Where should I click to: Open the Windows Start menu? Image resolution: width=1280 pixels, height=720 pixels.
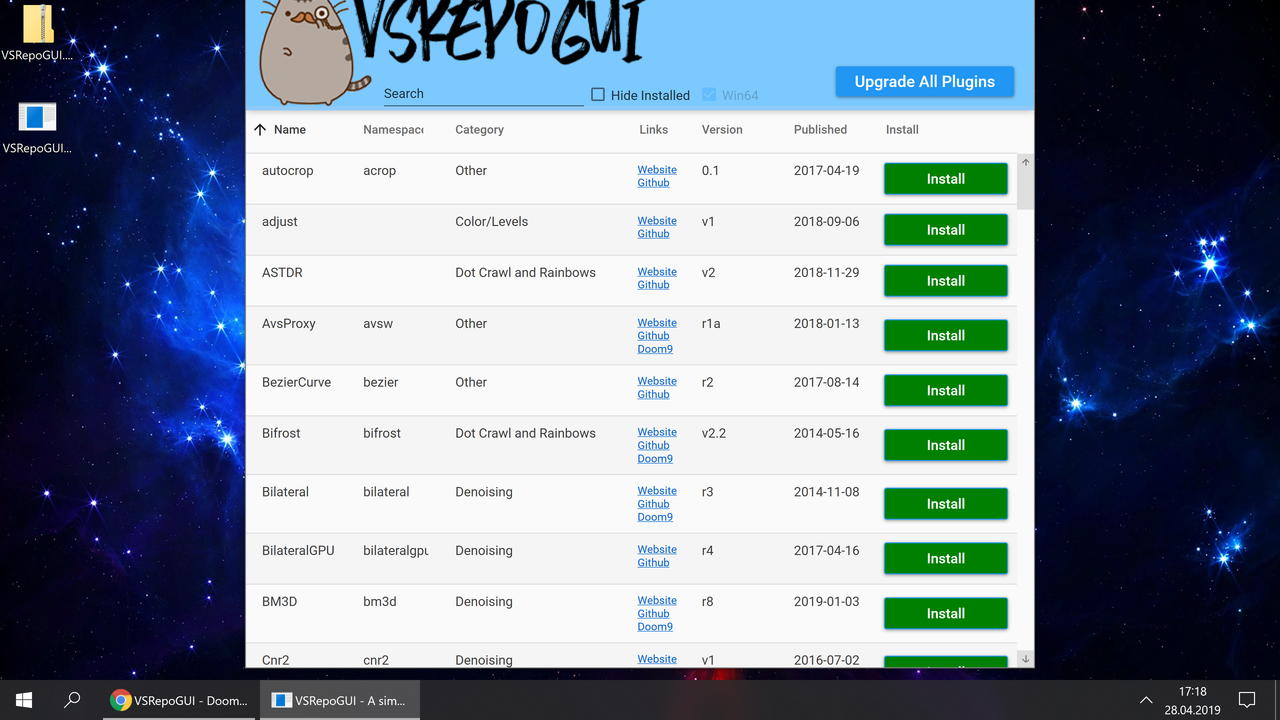click(x=24, y=700)
